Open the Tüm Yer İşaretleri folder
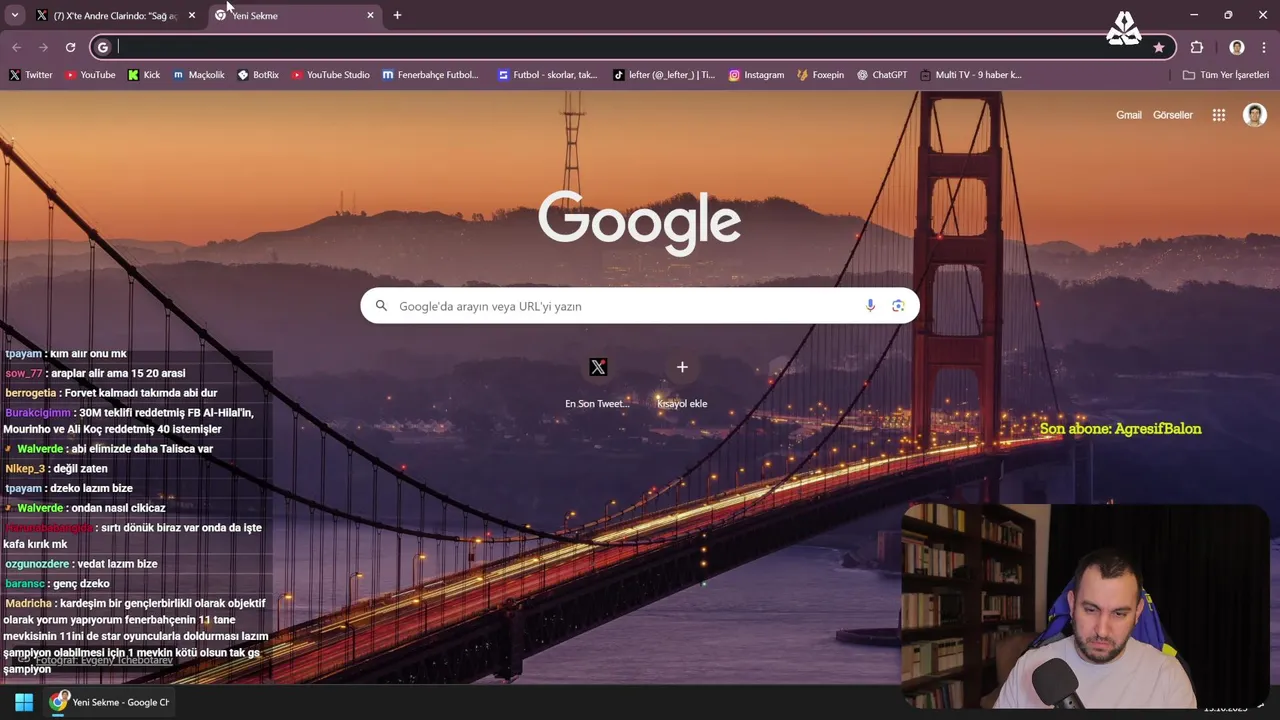 pyautogui.click(x=1225, y=75)
